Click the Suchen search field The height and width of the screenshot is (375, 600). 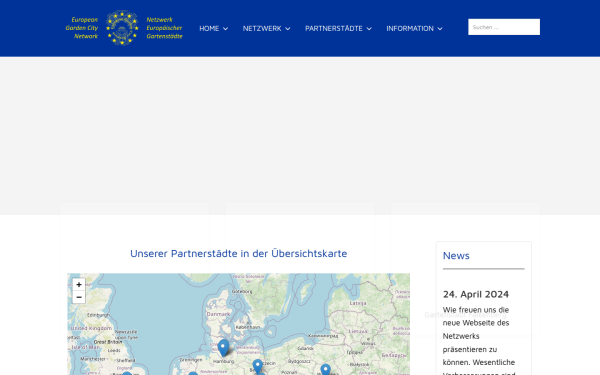504,27
